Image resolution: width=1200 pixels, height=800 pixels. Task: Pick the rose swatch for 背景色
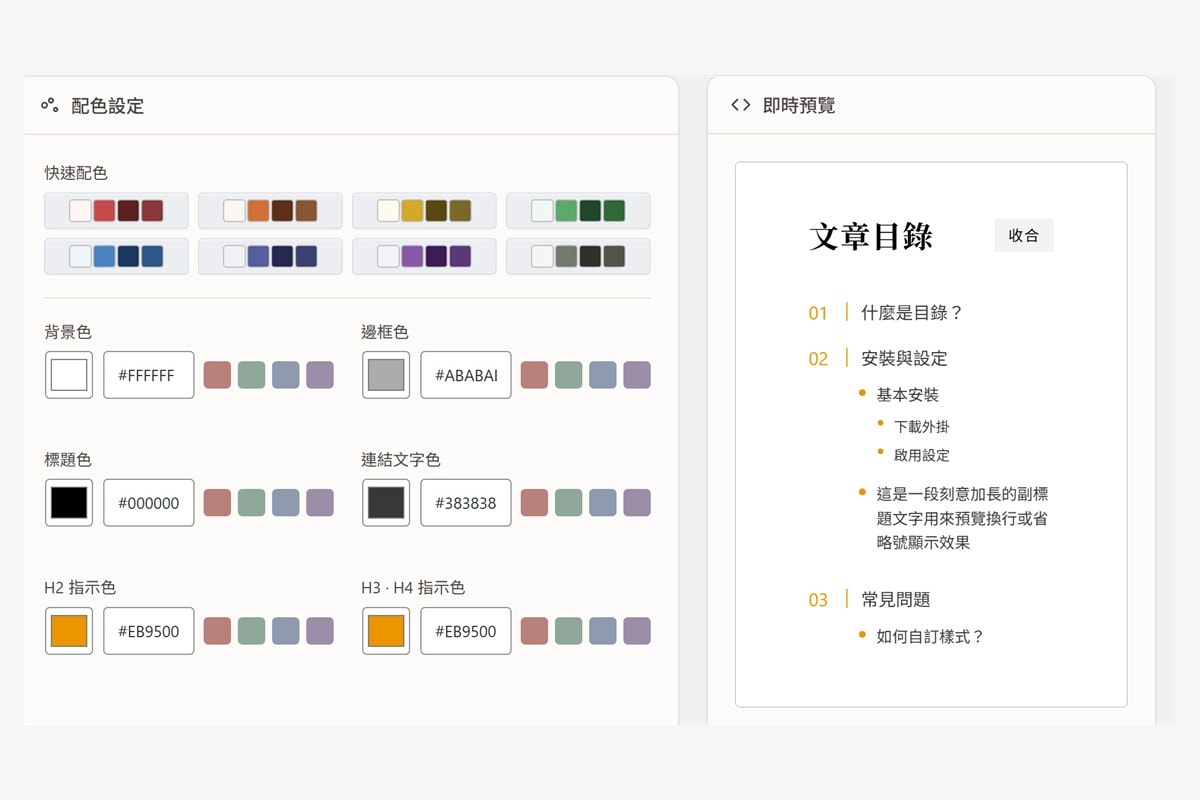[217, 375]
